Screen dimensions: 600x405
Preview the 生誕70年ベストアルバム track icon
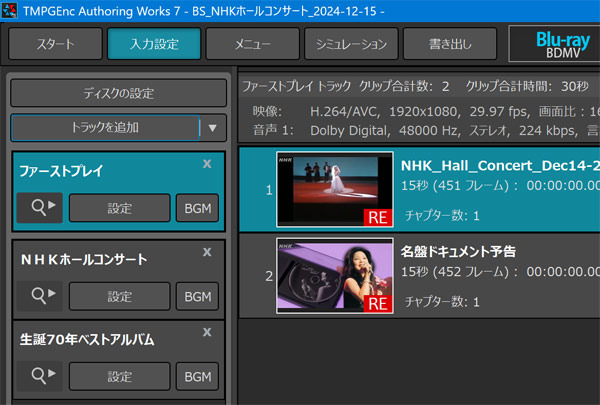[x=40, y=376]
